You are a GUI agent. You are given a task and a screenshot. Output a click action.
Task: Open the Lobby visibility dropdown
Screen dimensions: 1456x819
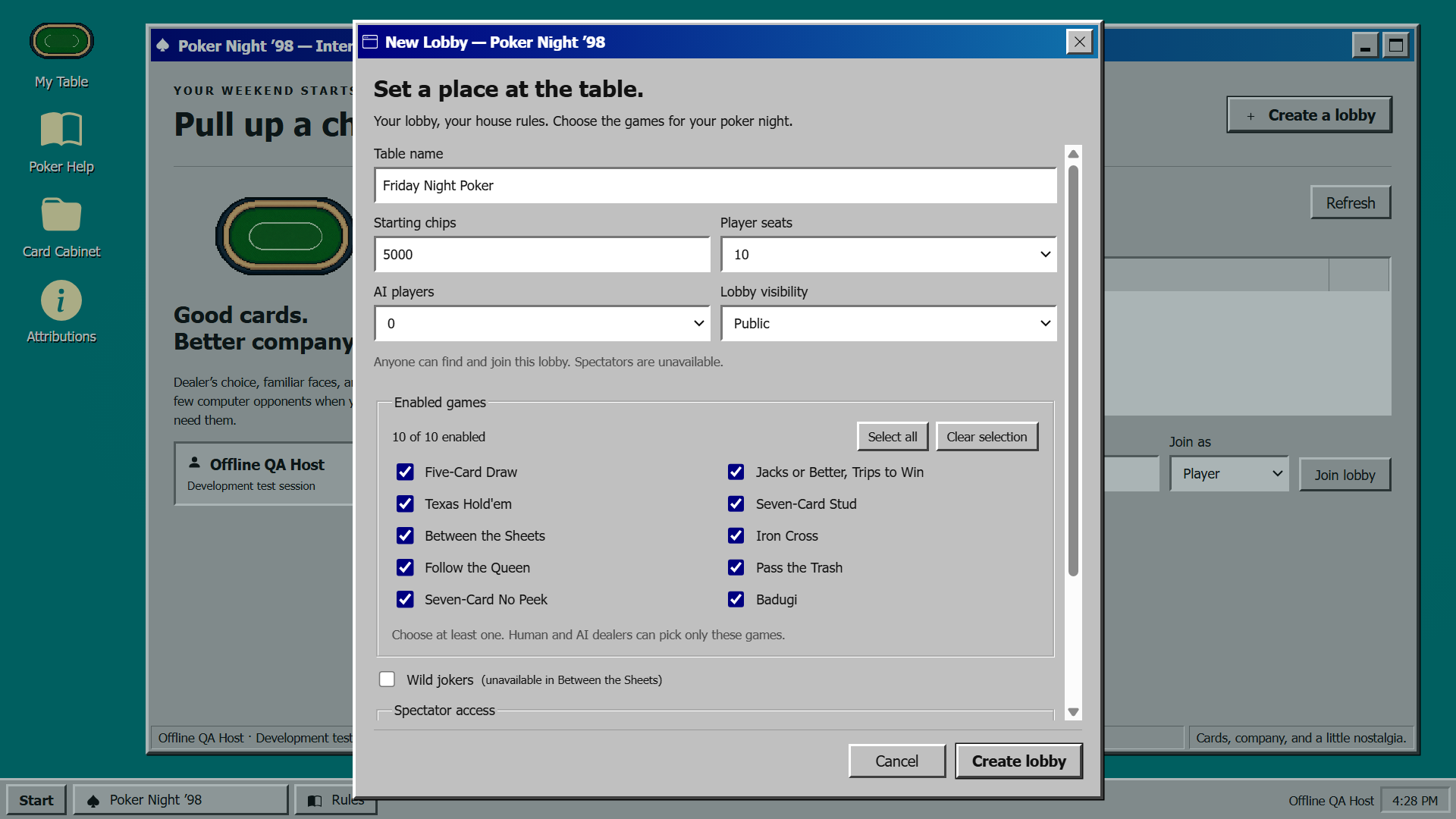point(888,324)
